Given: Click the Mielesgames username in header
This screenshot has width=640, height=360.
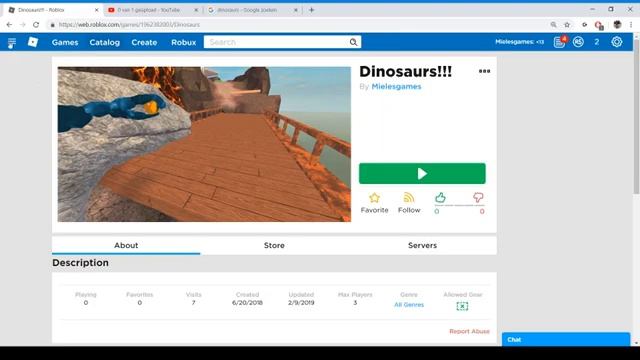Looking at the screenshot, I should pyautogui.click(x=519, y=42).
